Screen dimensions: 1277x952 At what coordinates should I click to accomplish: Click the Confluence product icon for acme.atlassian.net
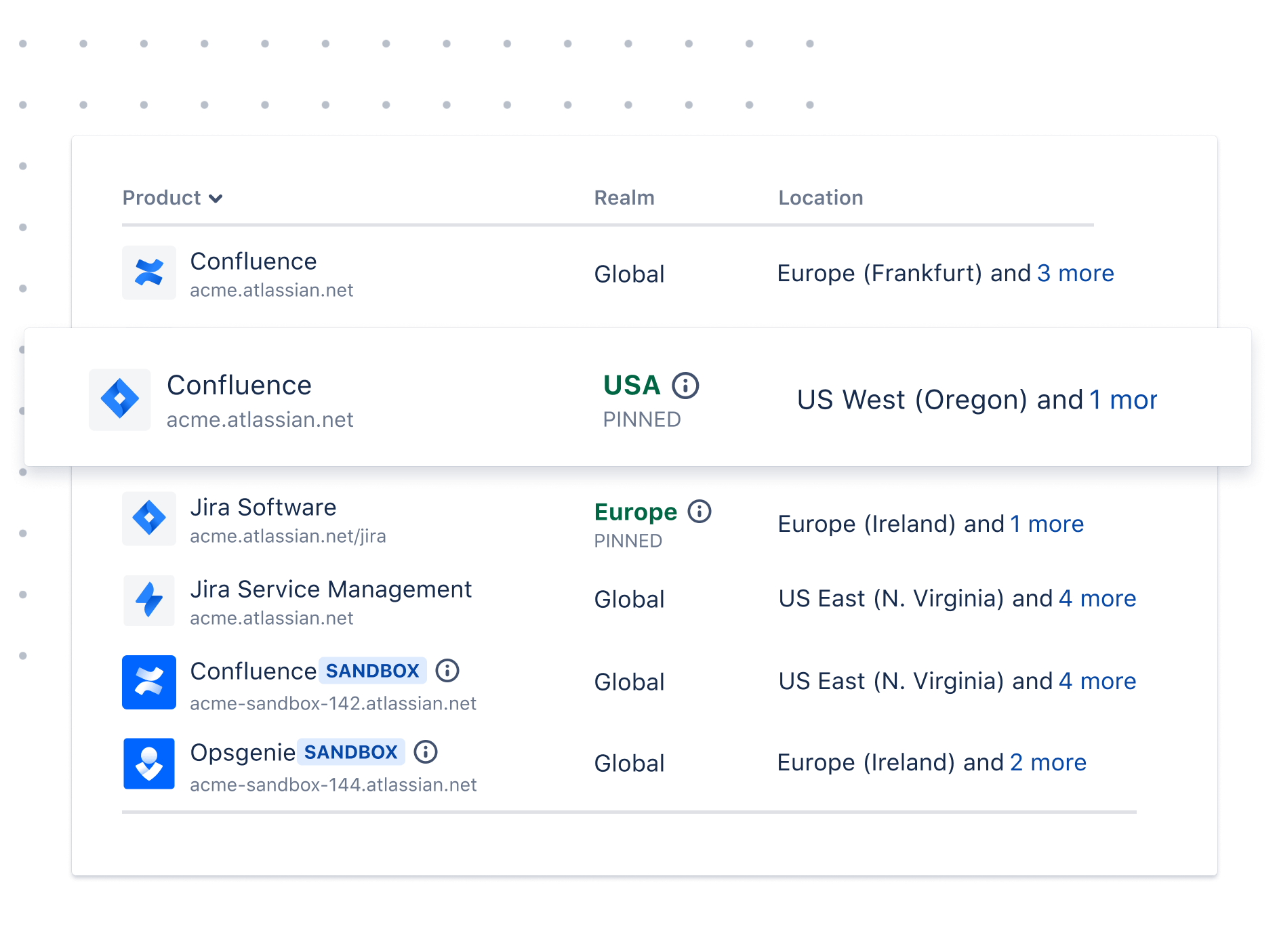[148, 272]
